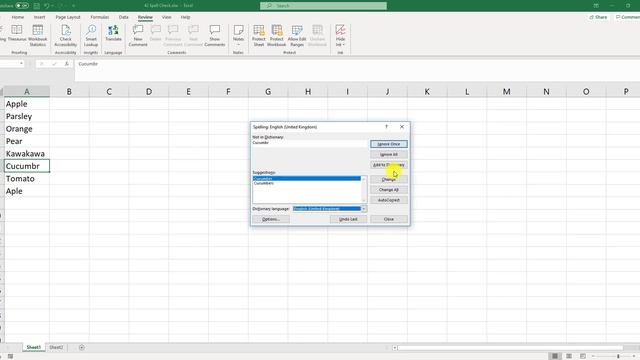Open the Notes dropdown
The image size is (640, 360).
tap(238, 35)
